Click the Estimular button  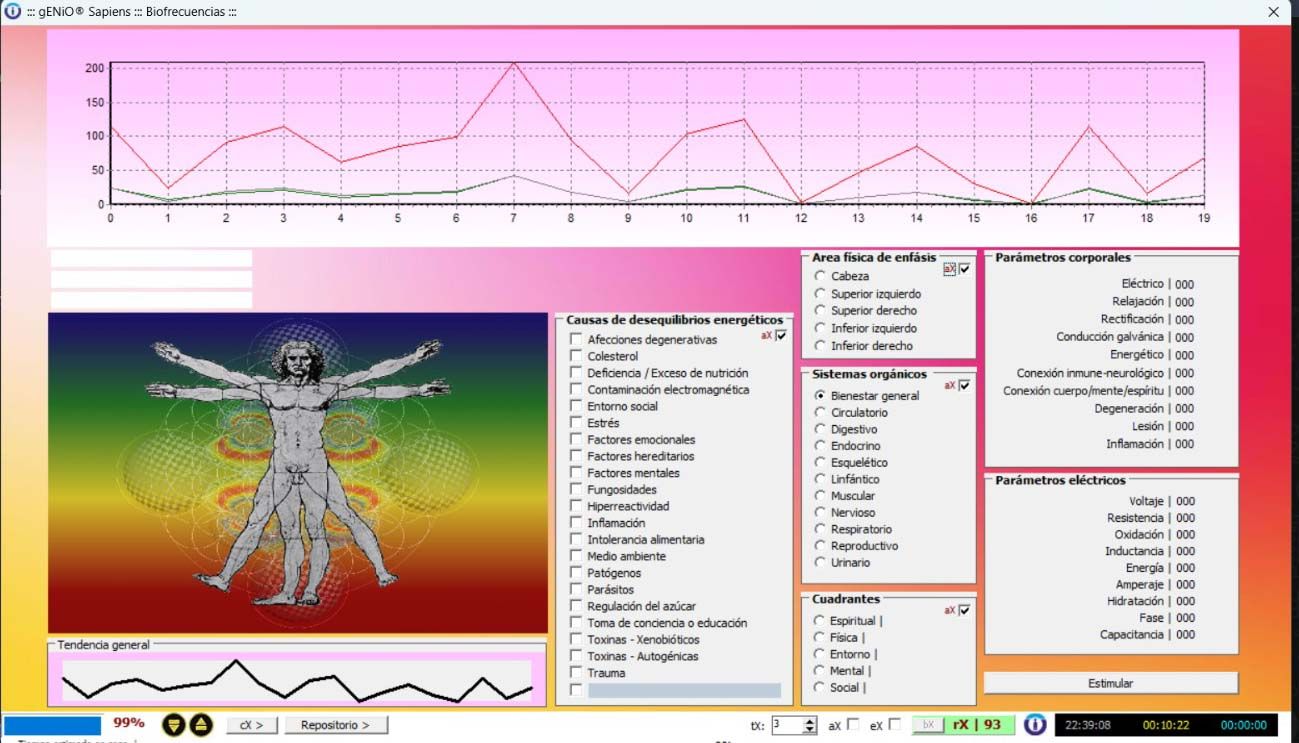[1111, 683]
